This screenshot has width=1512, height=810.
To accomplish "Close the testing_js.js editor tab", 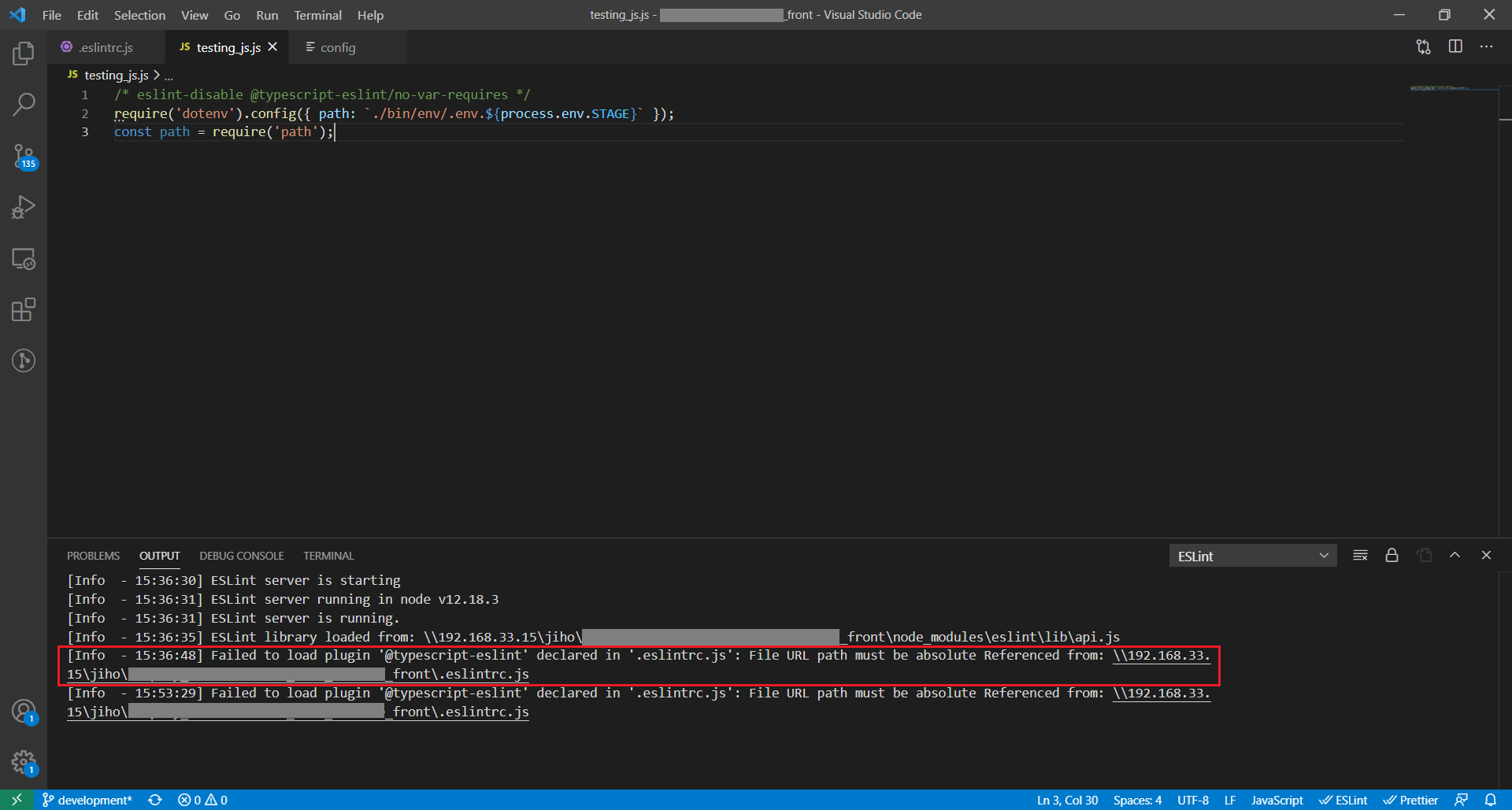I will 272,47.
